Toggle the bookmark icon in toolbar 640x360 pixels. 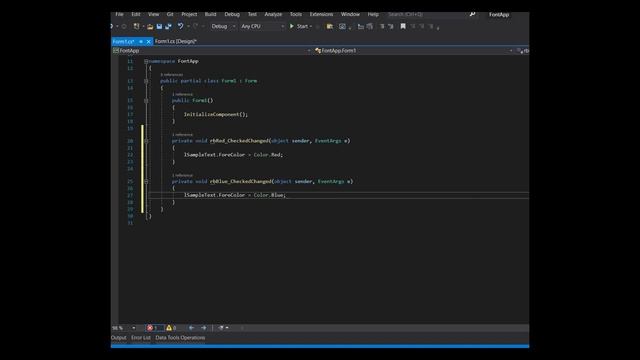[403, 26]
